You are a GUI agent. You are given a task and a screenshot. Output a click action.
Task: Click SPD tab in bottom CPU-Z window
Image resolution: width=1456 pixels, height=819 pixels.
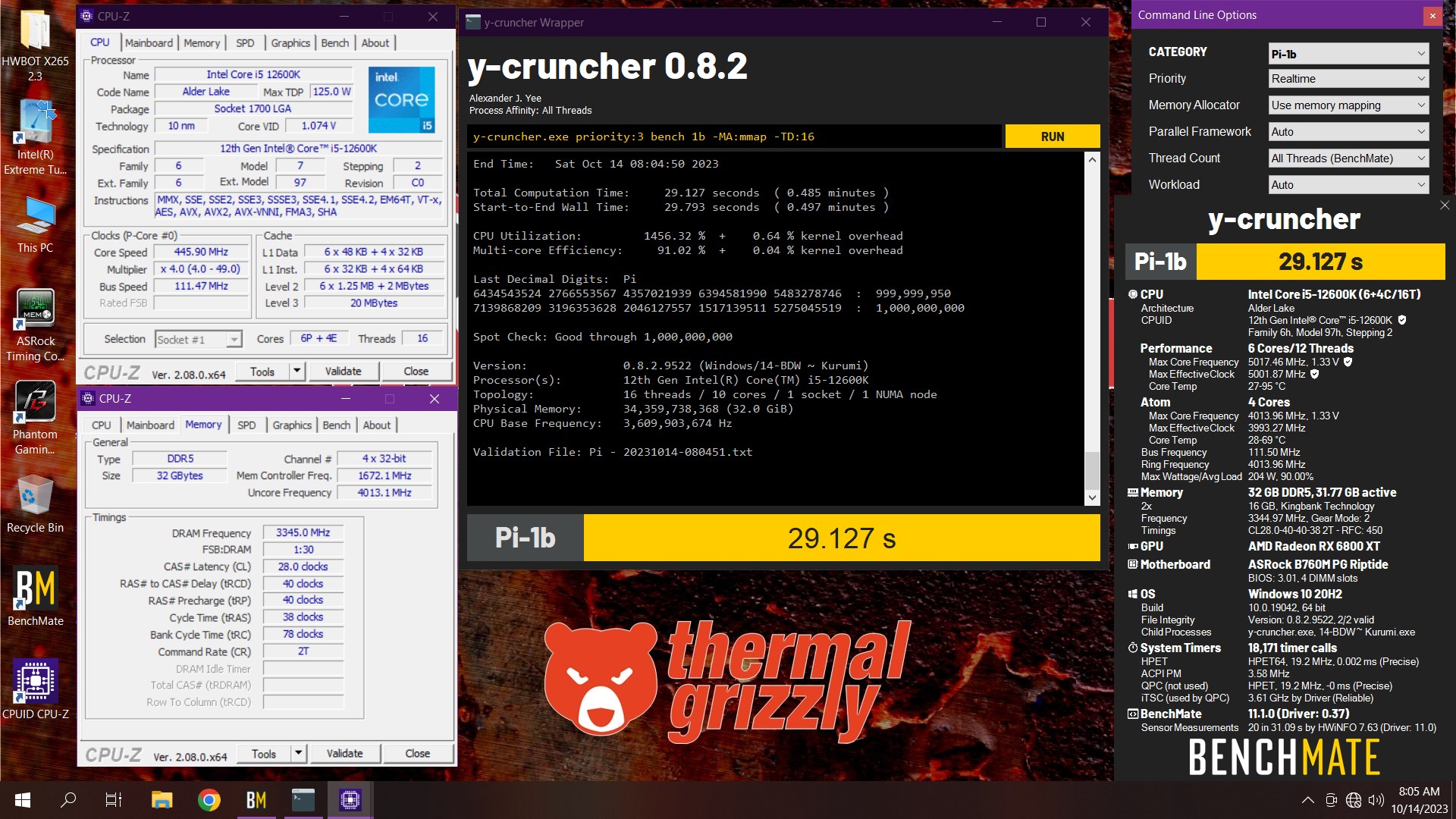(246, 425)
